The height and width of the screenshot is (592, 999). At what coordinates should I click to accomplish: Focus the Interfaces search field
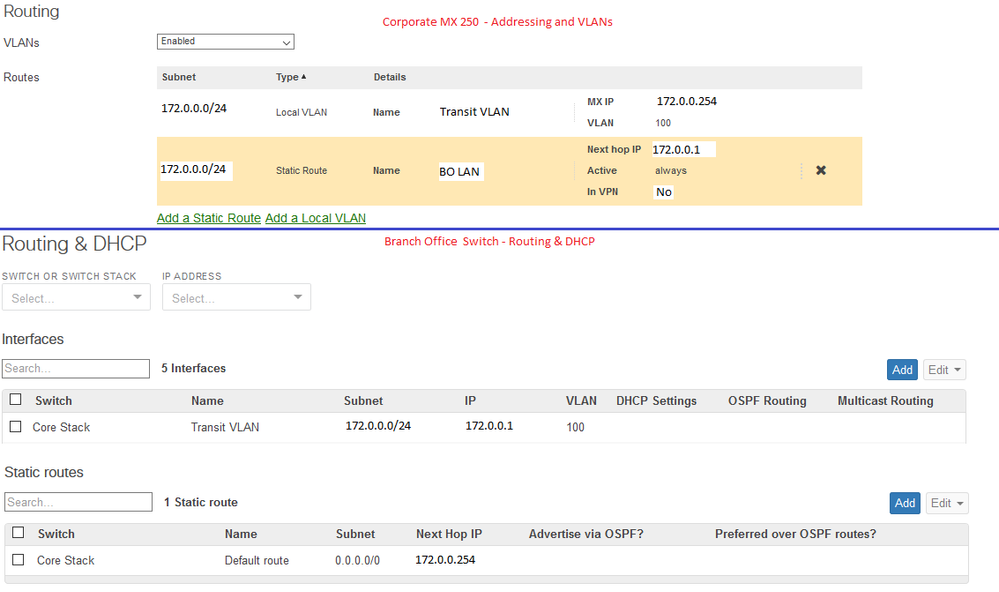click(x=76, y=368)
